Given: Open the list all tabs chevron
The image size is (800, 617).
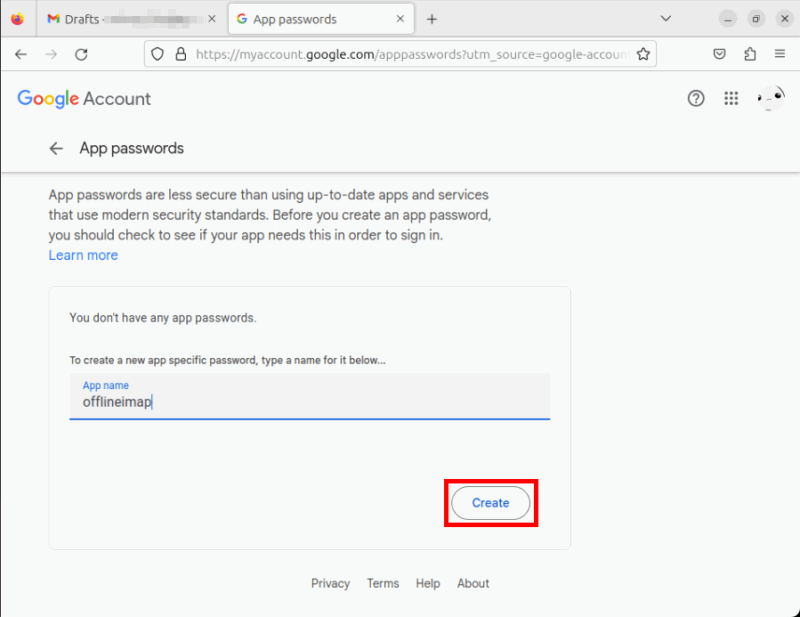Looking at the screenshot, I should tap(666, 18).
